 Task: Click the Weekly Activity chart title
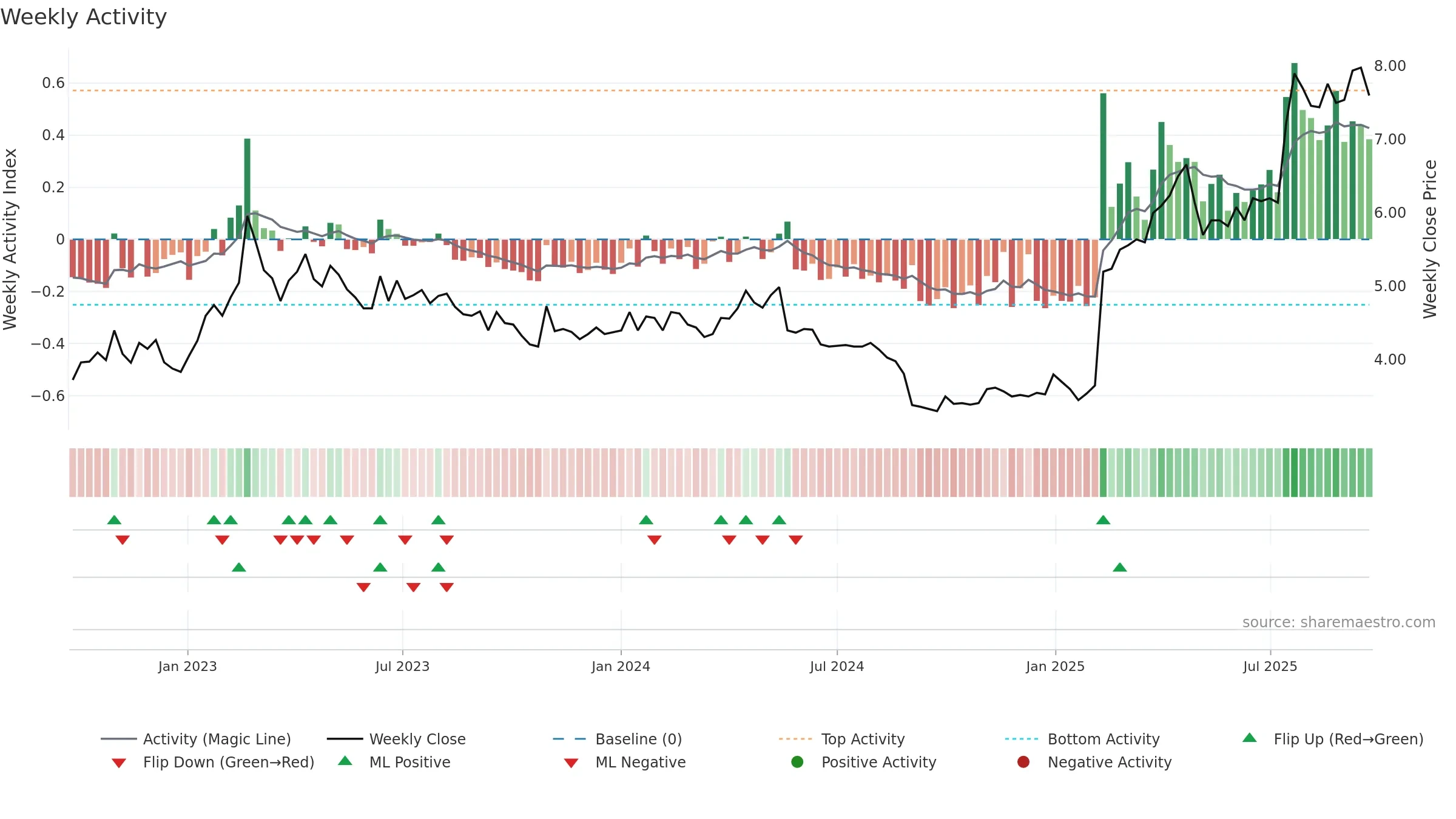click(84, 17)
